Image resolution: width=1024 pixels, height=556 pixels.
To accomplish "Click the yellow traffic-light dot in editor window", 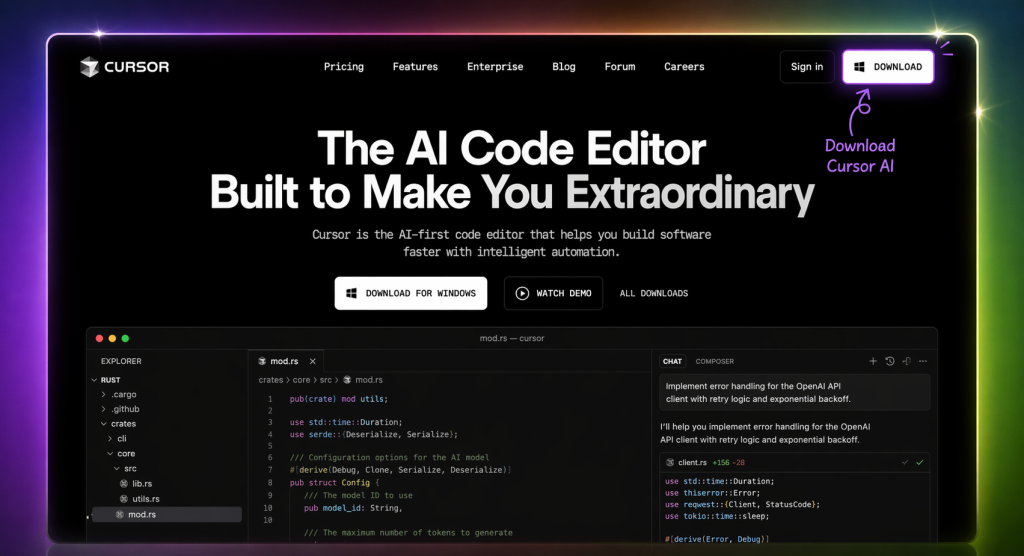I will (112, 338).
